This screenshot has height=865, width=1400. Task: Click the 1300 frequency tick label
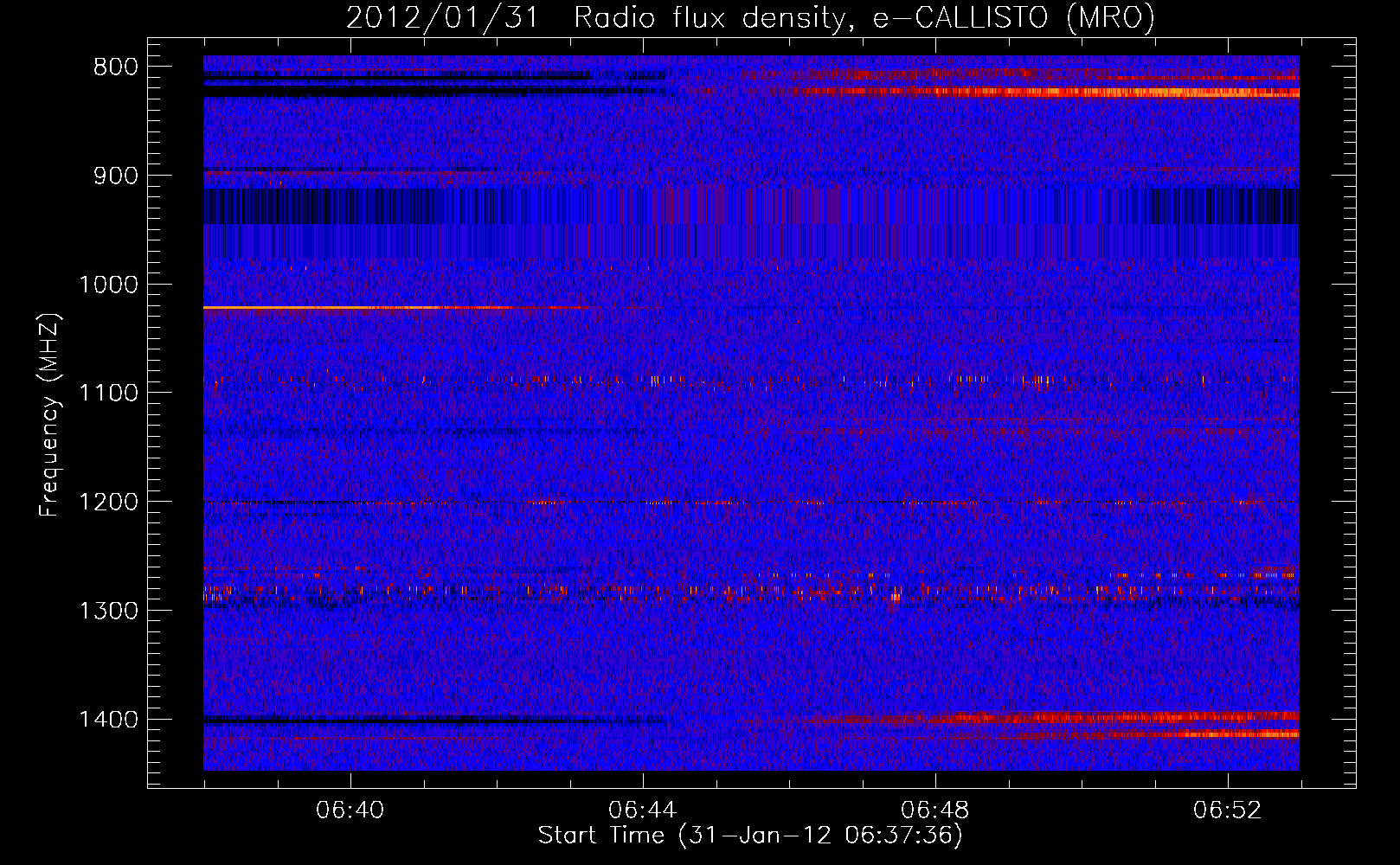click(109, 611)
